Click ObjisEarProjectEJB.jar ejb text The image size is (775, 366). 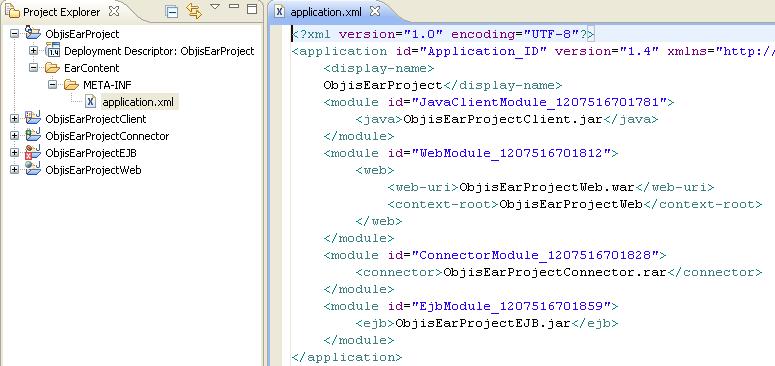(483, 324)
